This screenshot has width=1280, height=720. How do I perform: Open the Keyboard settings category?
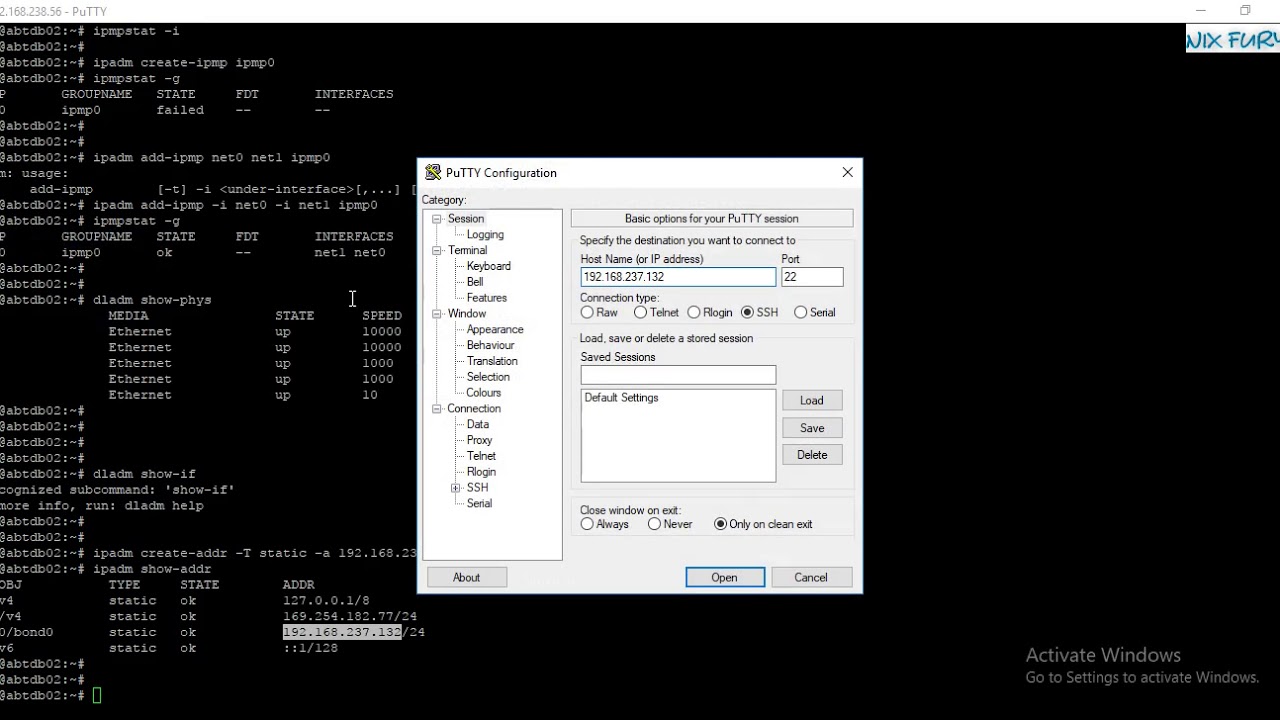(x=488, y=266)
